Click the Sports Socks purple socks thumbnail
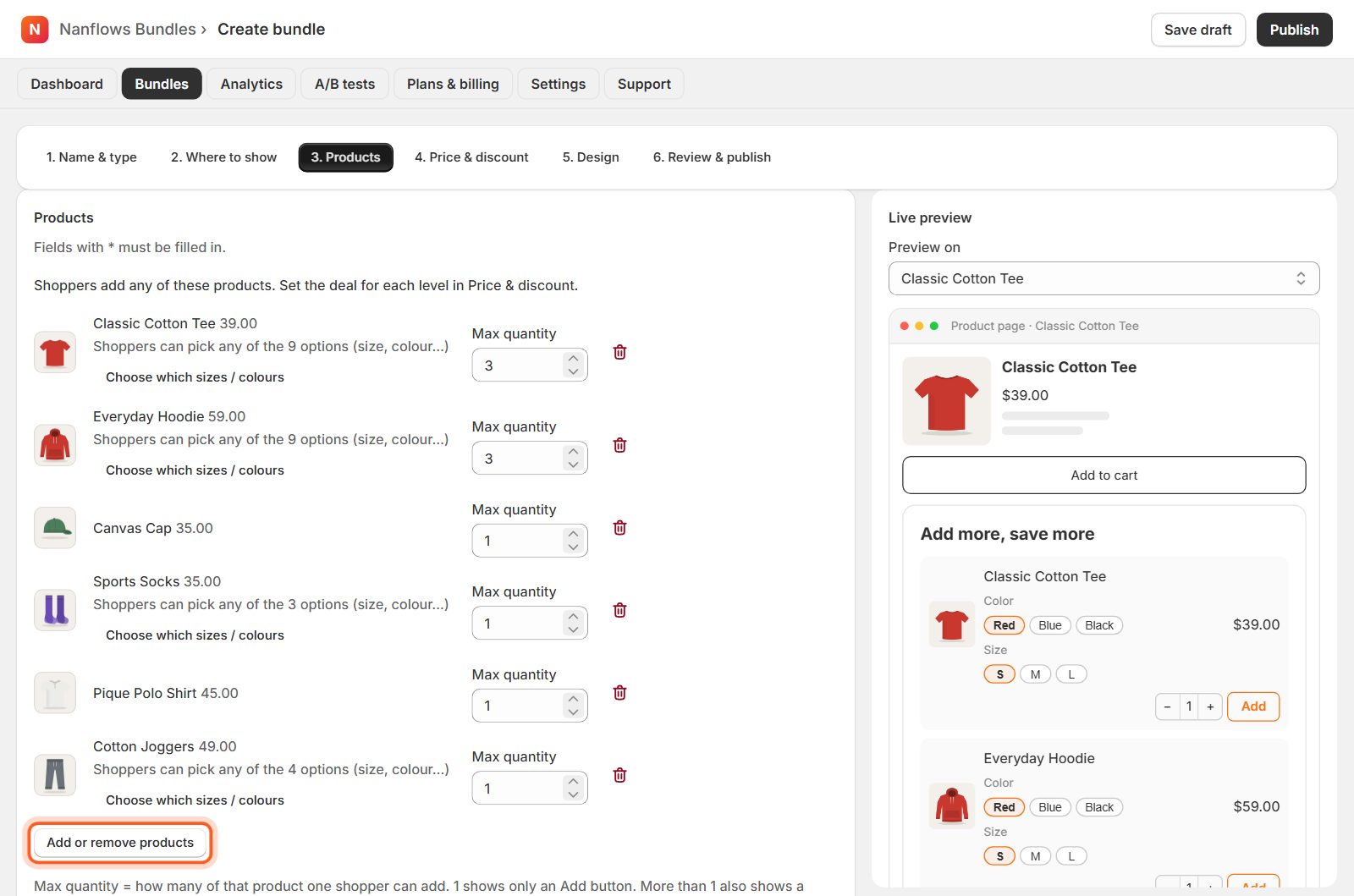The height and width of the screenshot is (896, 1354). tap(55, 610)
